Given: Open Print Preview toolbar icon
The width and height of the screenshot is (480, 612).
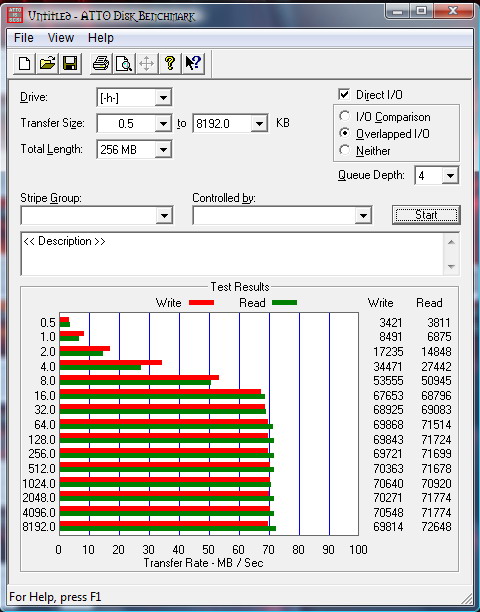Looking at the screenshot, I should click(x=124, y=63).
